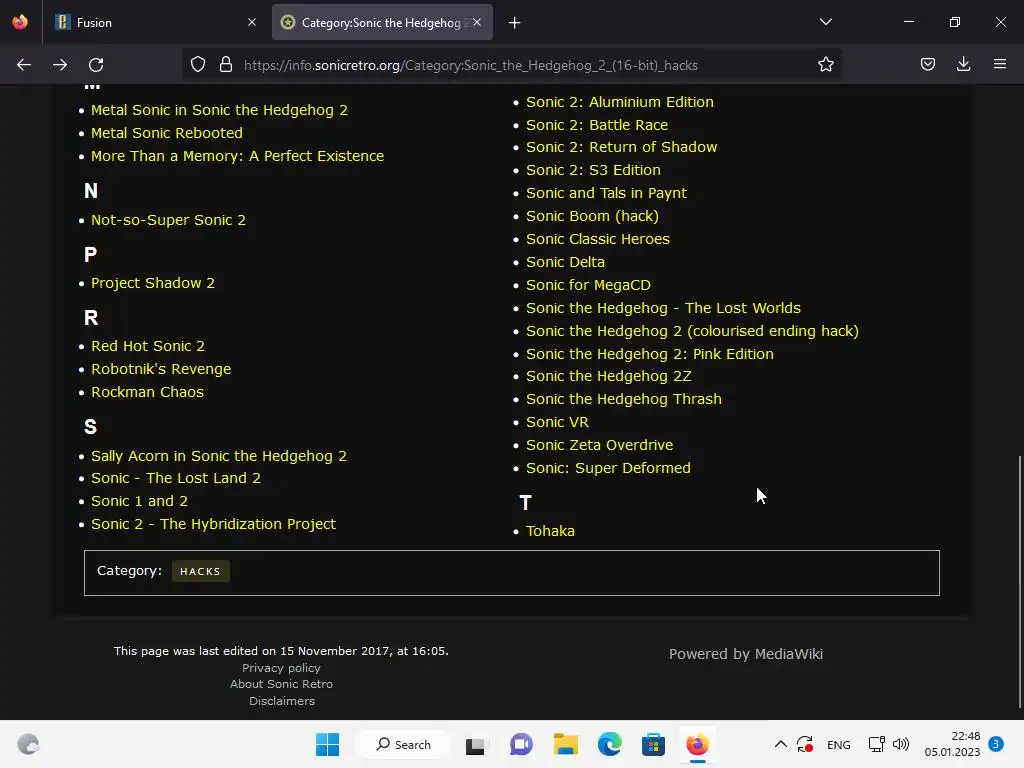The image size is (1024, 768).
Task: Close the Category:Sonic the Hedgehog tab
Action: click(x=477, y=22)
